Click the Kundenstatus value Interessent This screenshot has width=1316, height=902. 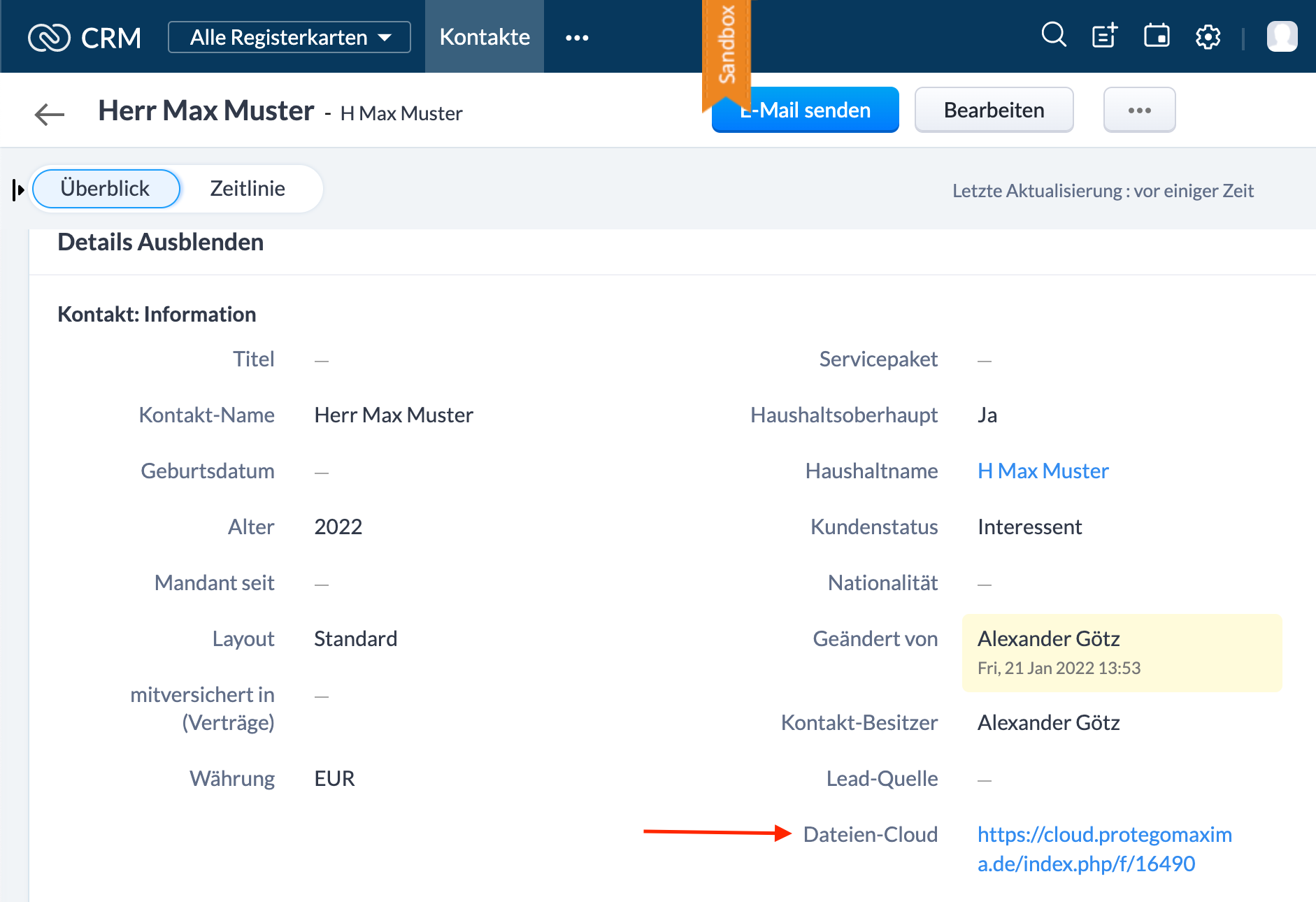point(1029,527)
